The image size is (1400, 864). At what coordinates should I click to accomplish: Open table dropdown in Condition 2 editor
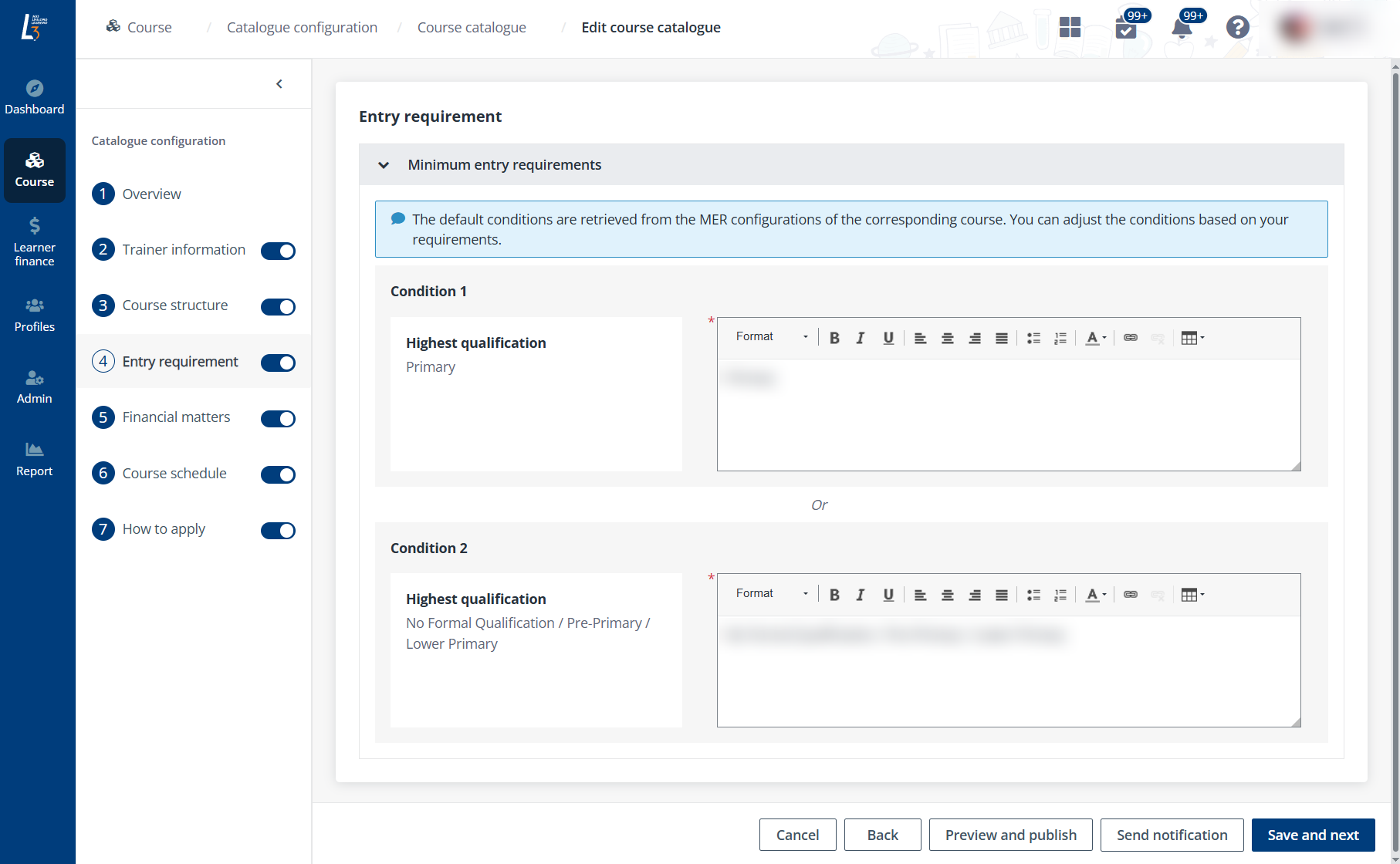pos(1192,595)
